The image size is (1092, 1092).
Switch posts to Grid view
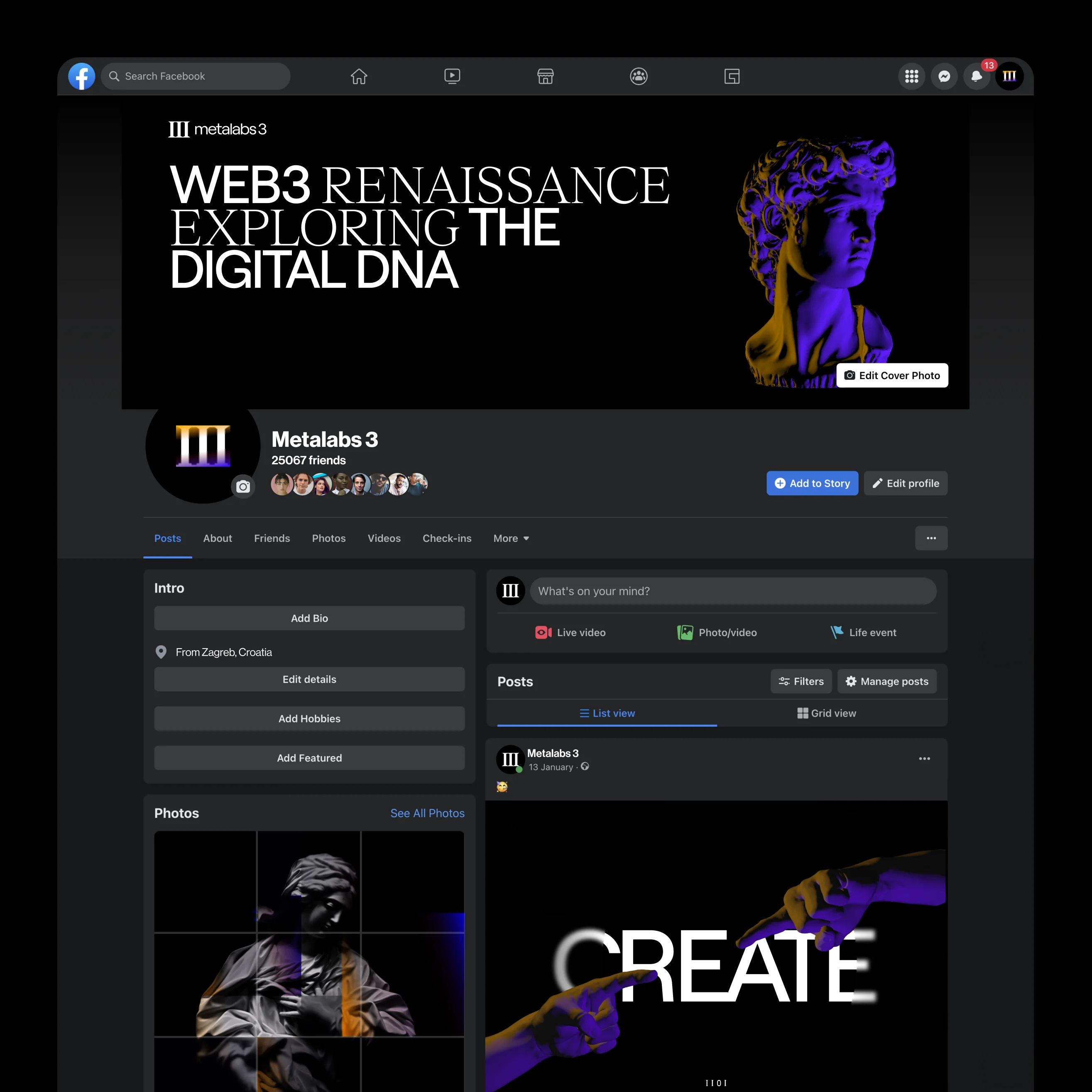[827, 713]
